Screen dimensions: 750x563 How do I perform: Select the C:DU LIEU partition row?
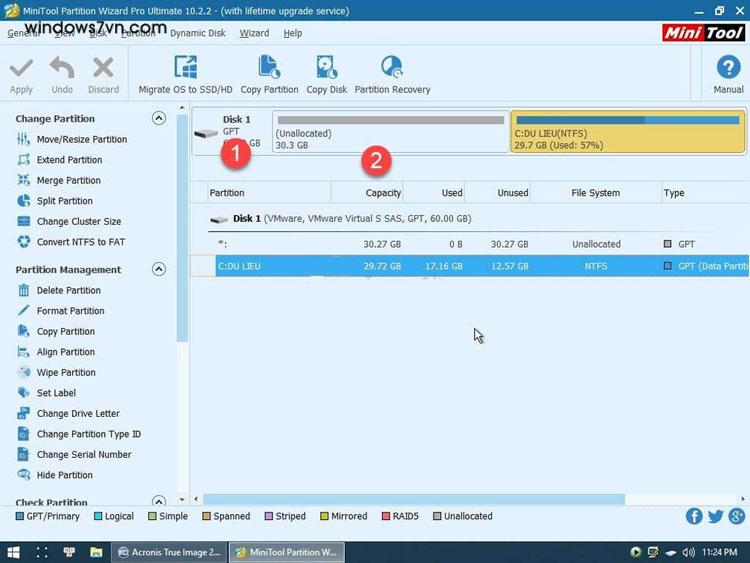click(470, 266)
